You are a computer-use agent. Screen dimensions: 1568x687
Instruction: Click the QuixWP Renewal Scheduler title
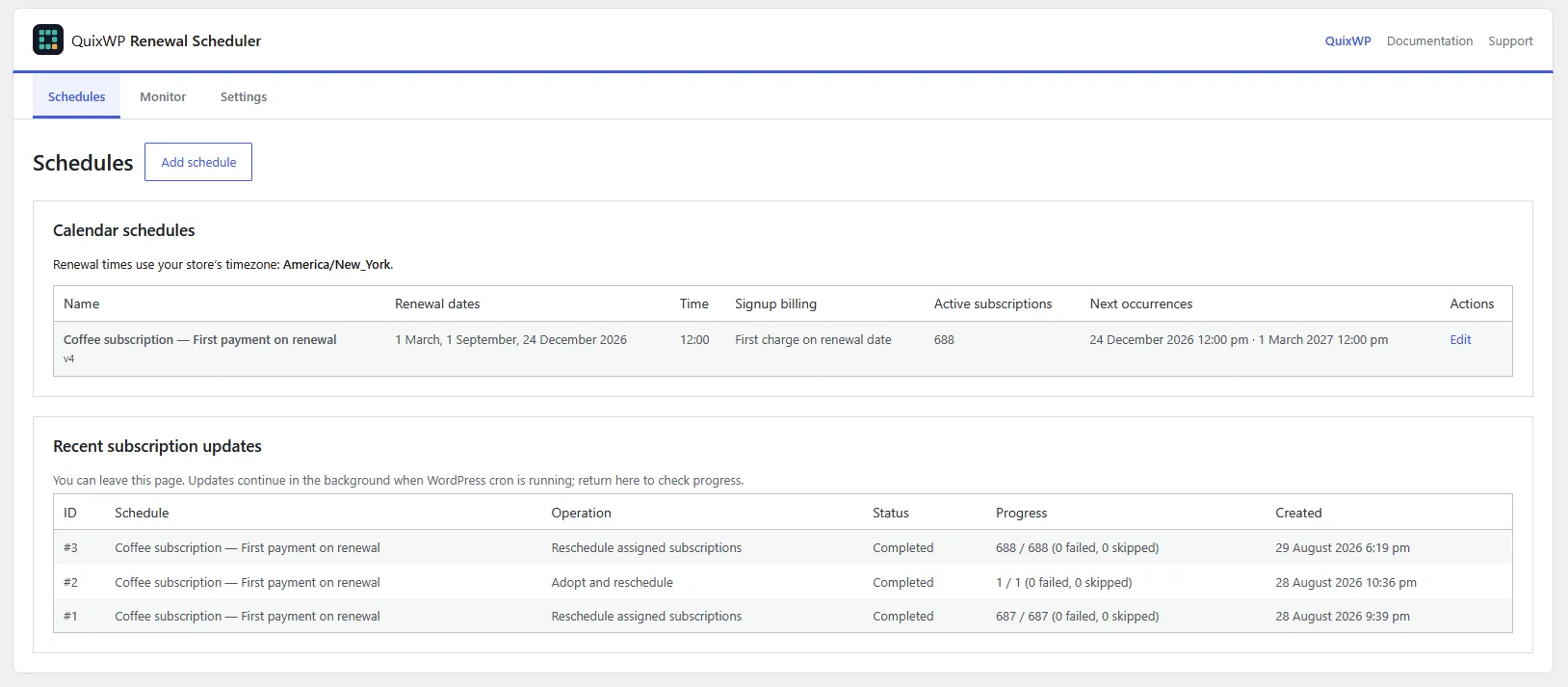(167, 40)
